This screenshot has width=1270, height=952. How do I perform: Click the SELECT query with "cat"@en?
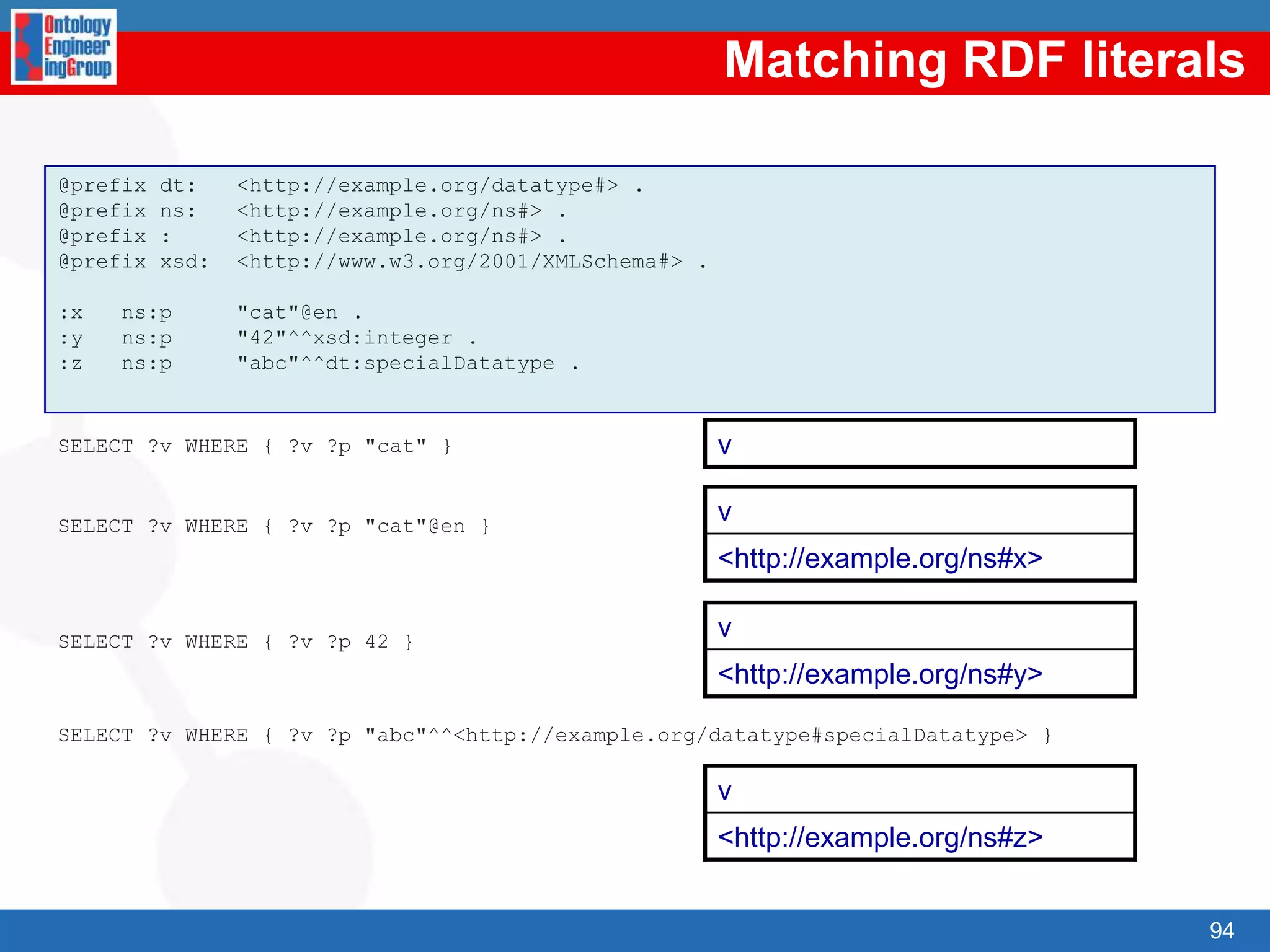273,526
